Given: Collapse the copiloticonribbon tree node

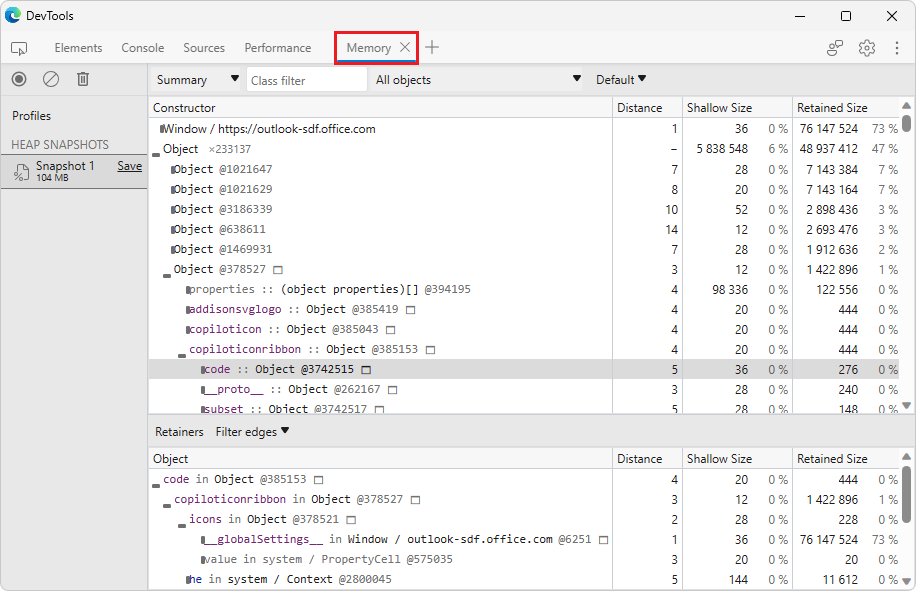Looking at the screenshot, I should point(182,350).
